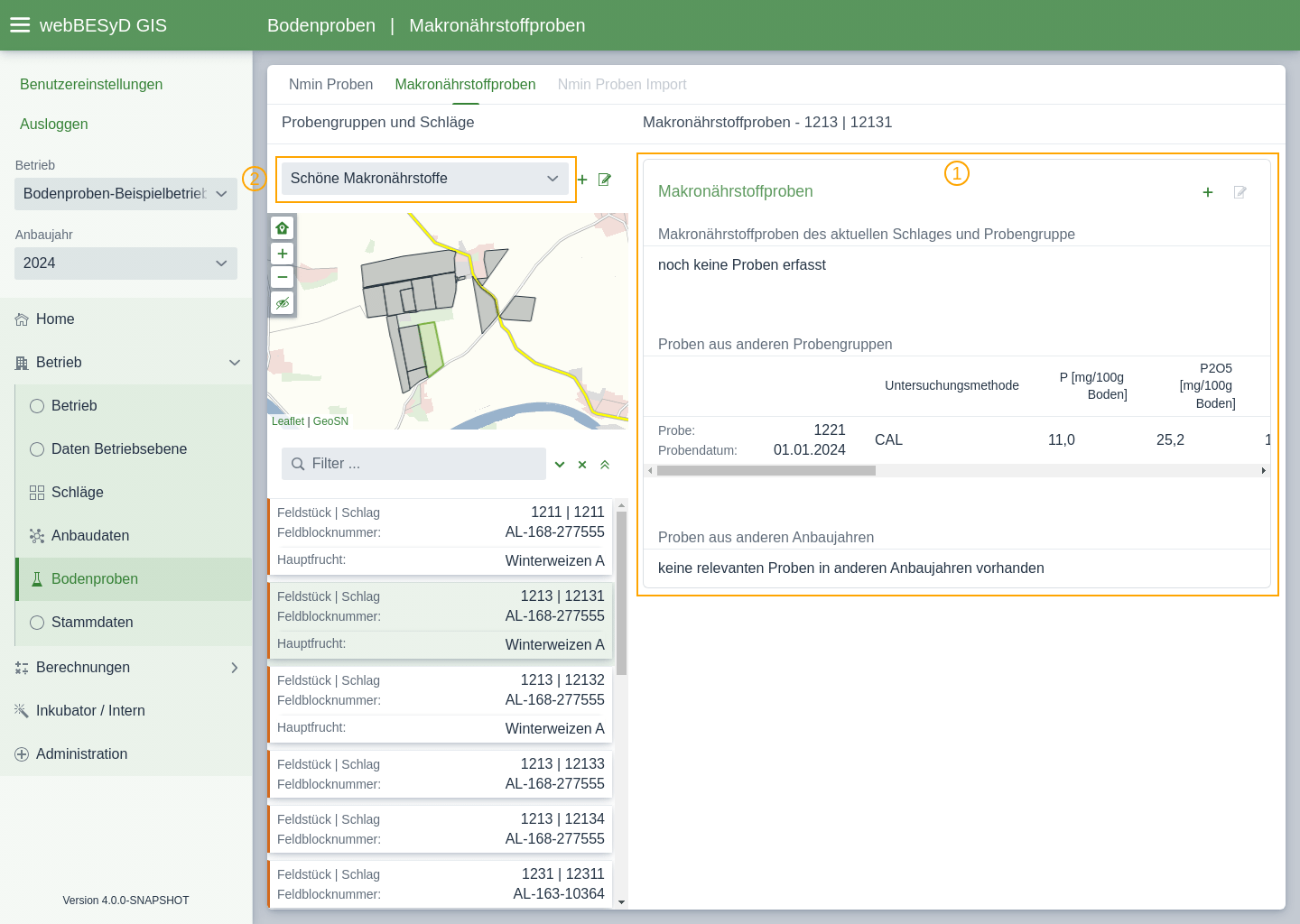The image size is (1300, 924).
Task: Switch to Nmin Proben tab
Action: [330, 85]
